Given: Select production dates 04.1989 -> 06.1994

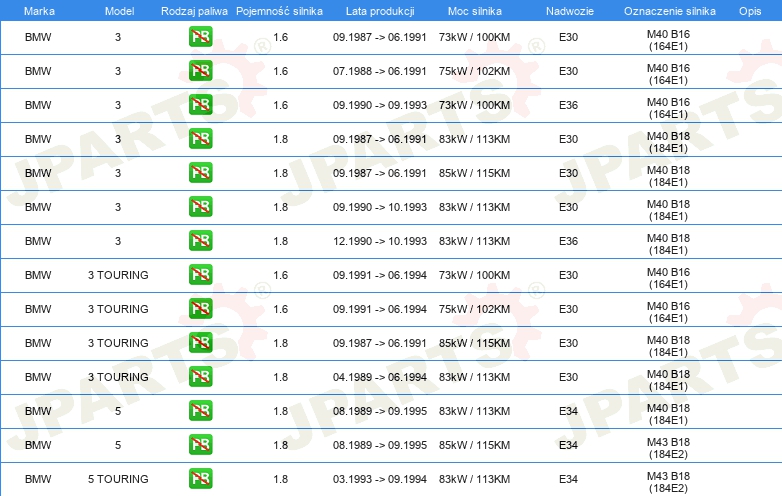Looking at the screenshot, I should coord(380,377).
